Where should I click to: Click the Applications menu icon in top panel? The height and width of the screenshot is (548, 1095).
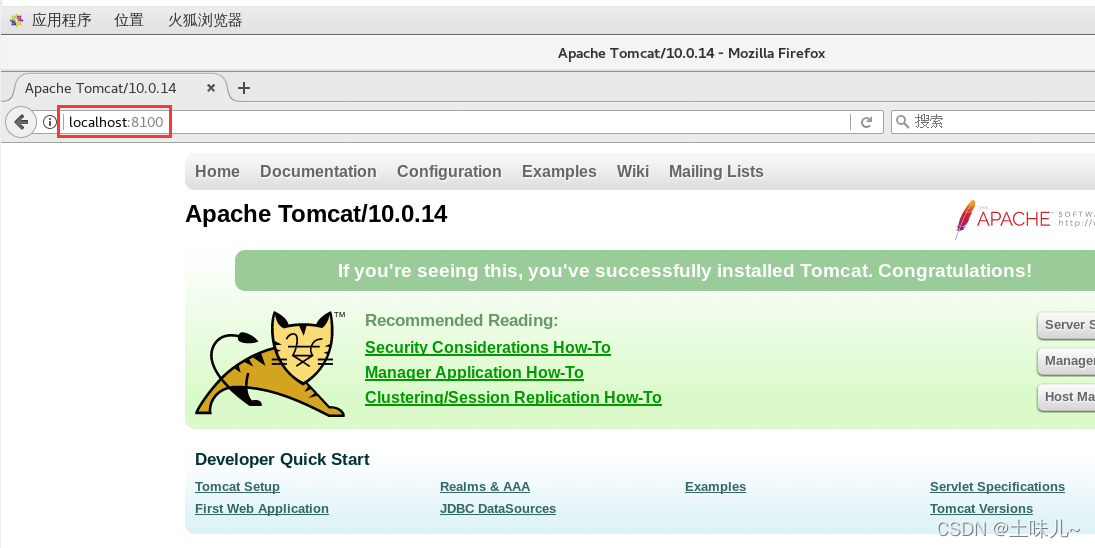tap(16, 20)
